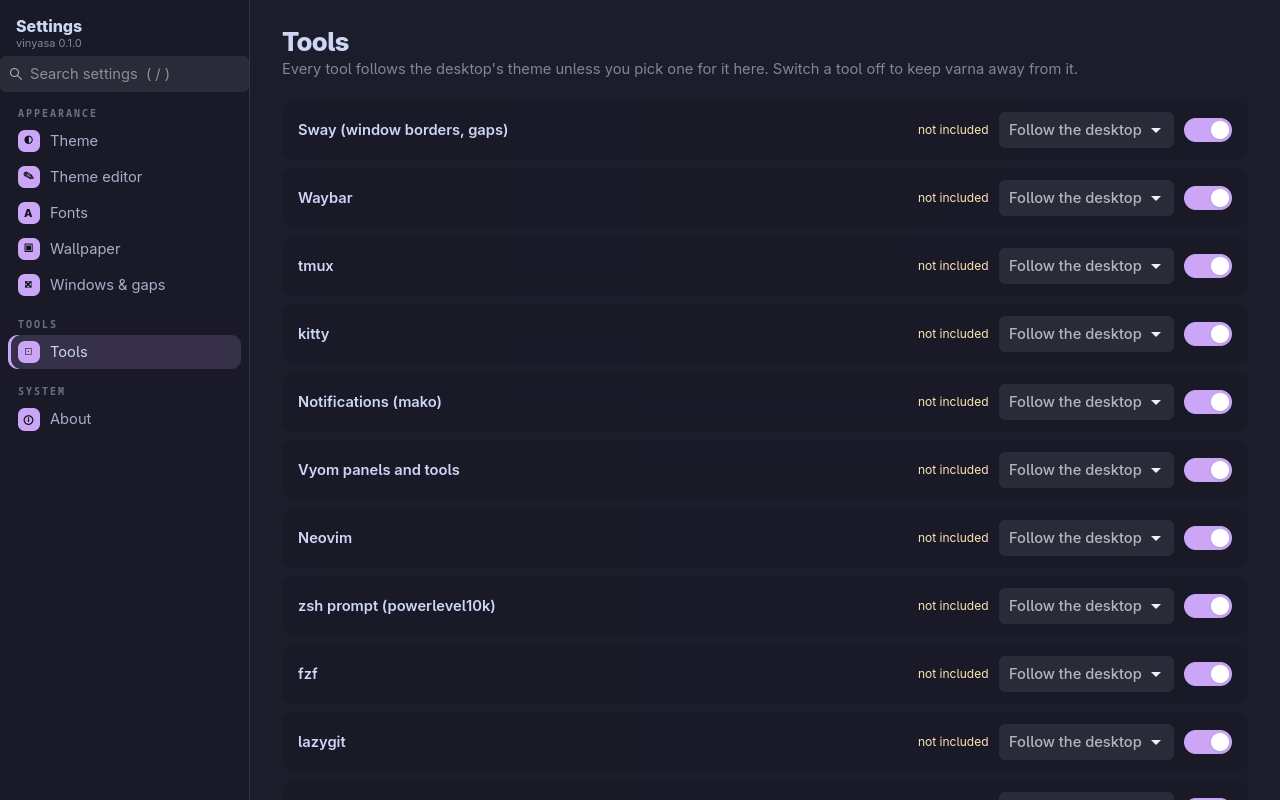Screen dimensions: 1280x800
Task: Click the Windows & gaps icon
Action: 29,285
